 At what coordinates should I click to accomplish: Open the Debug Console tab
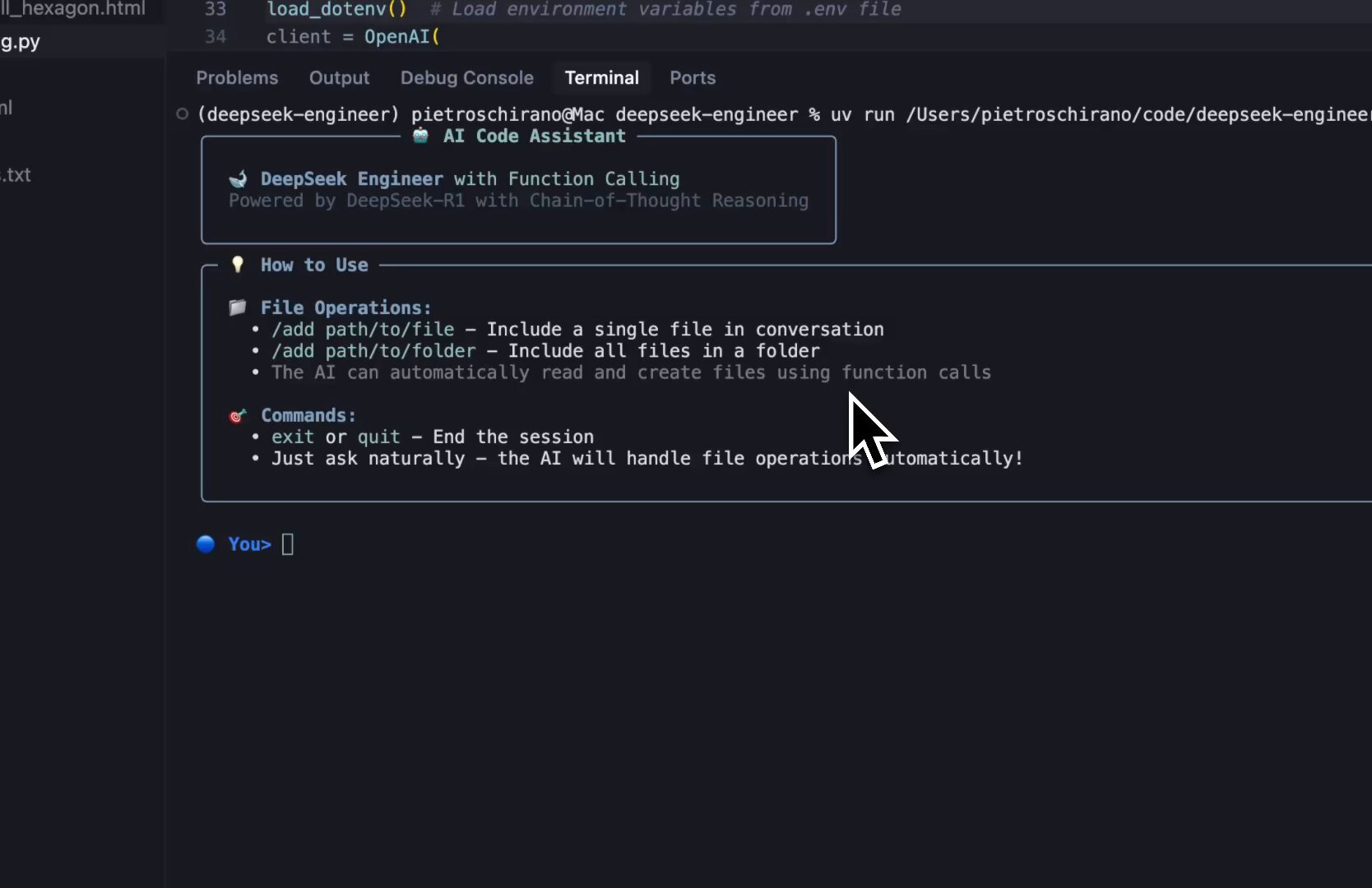click(x=466, y=77)
